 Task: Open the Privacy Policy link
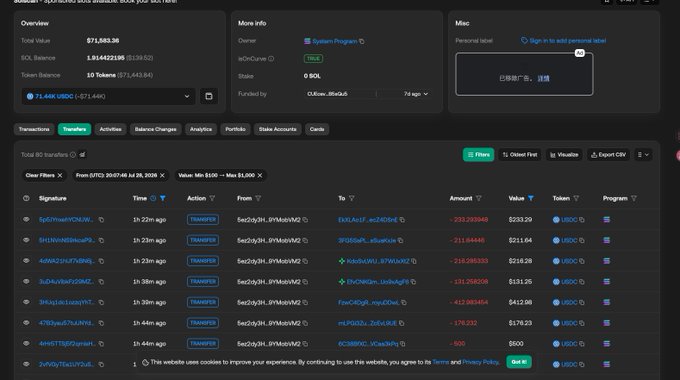(481, 362)
